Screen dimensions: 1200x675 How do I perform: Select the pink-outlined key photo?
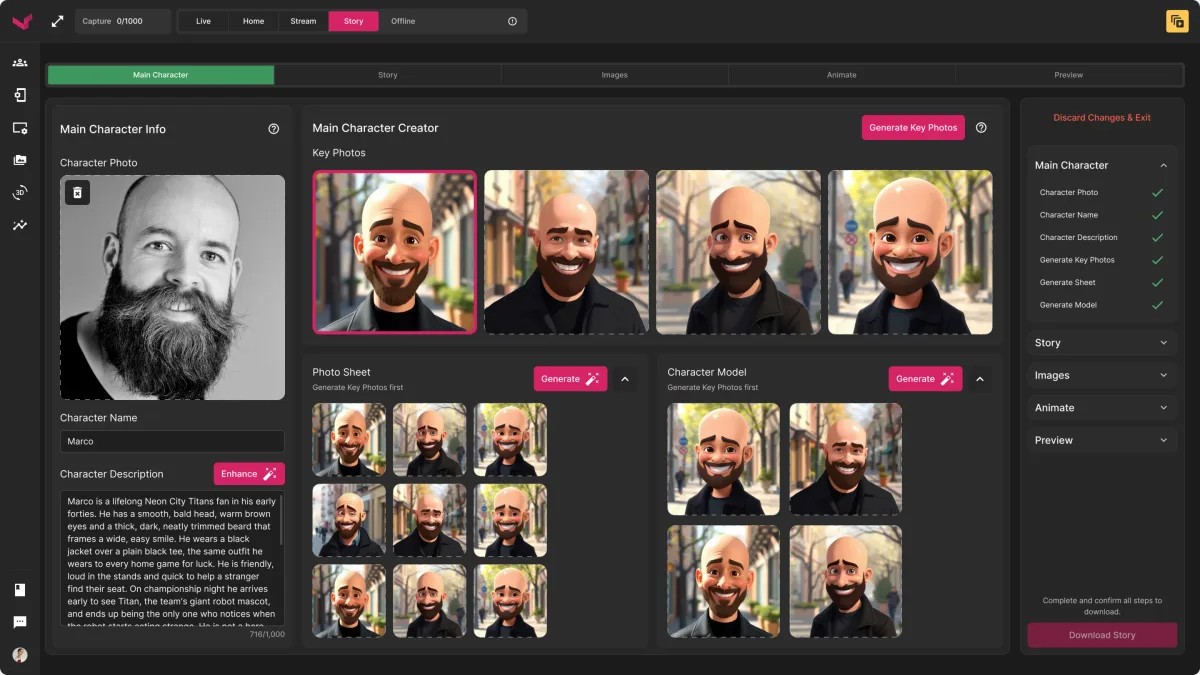[395, 251]
